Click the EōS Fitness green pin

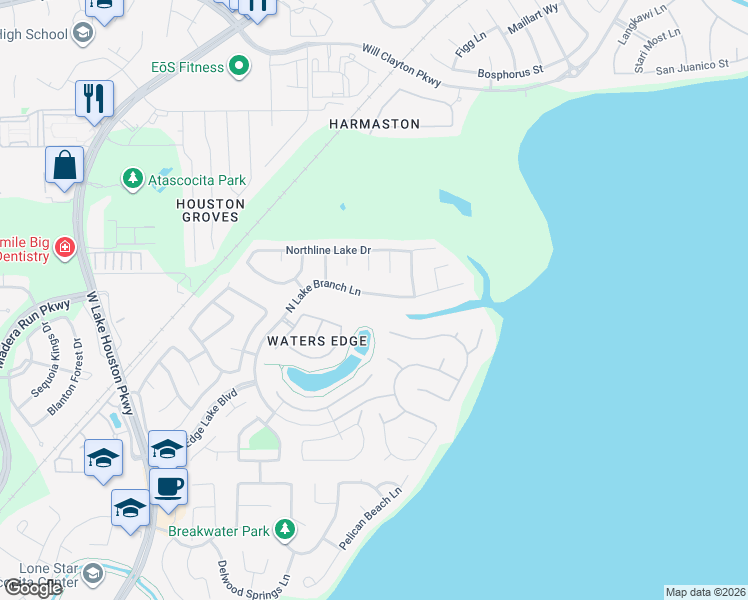[239, 66]
